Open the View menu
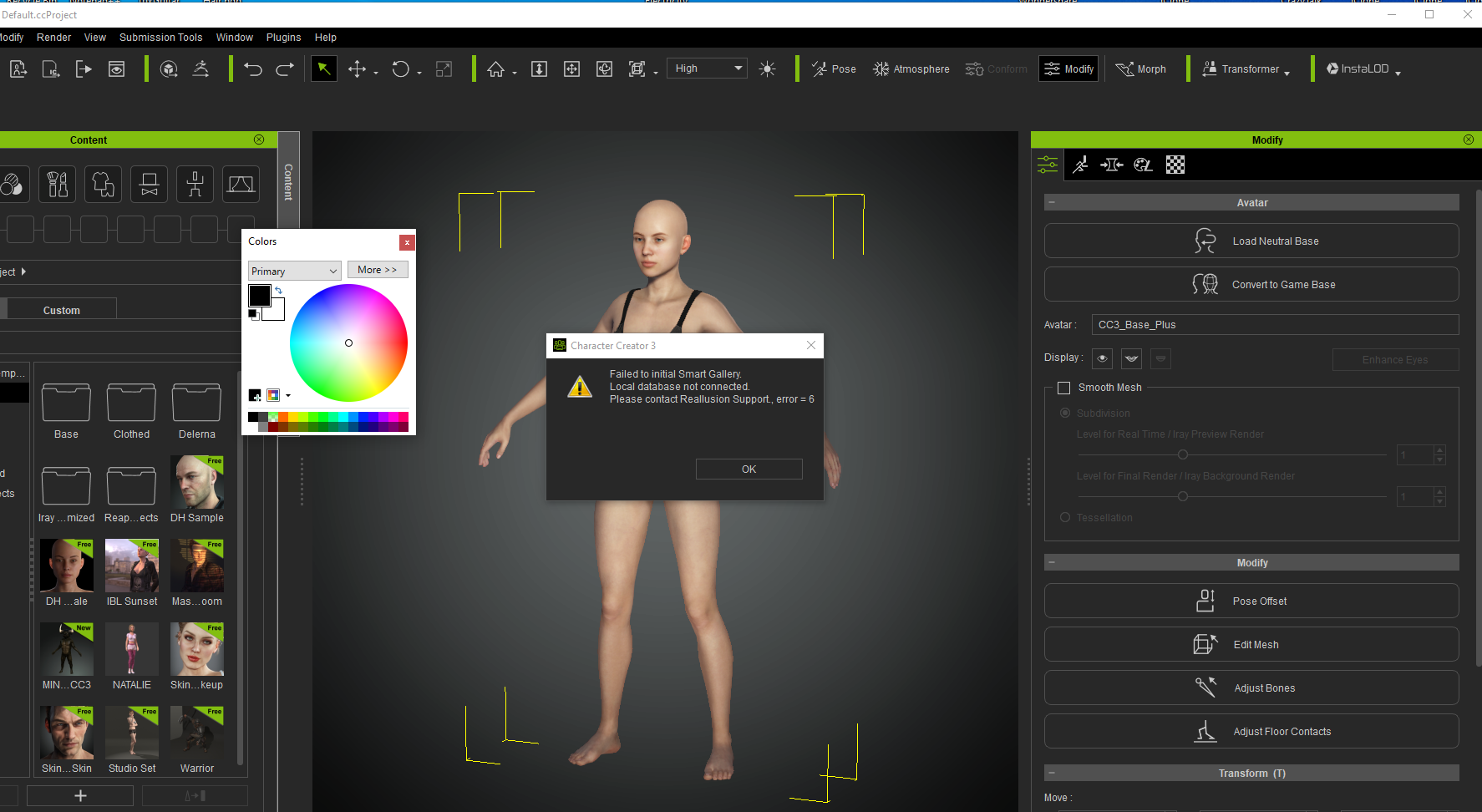 [x=95, y=38]
